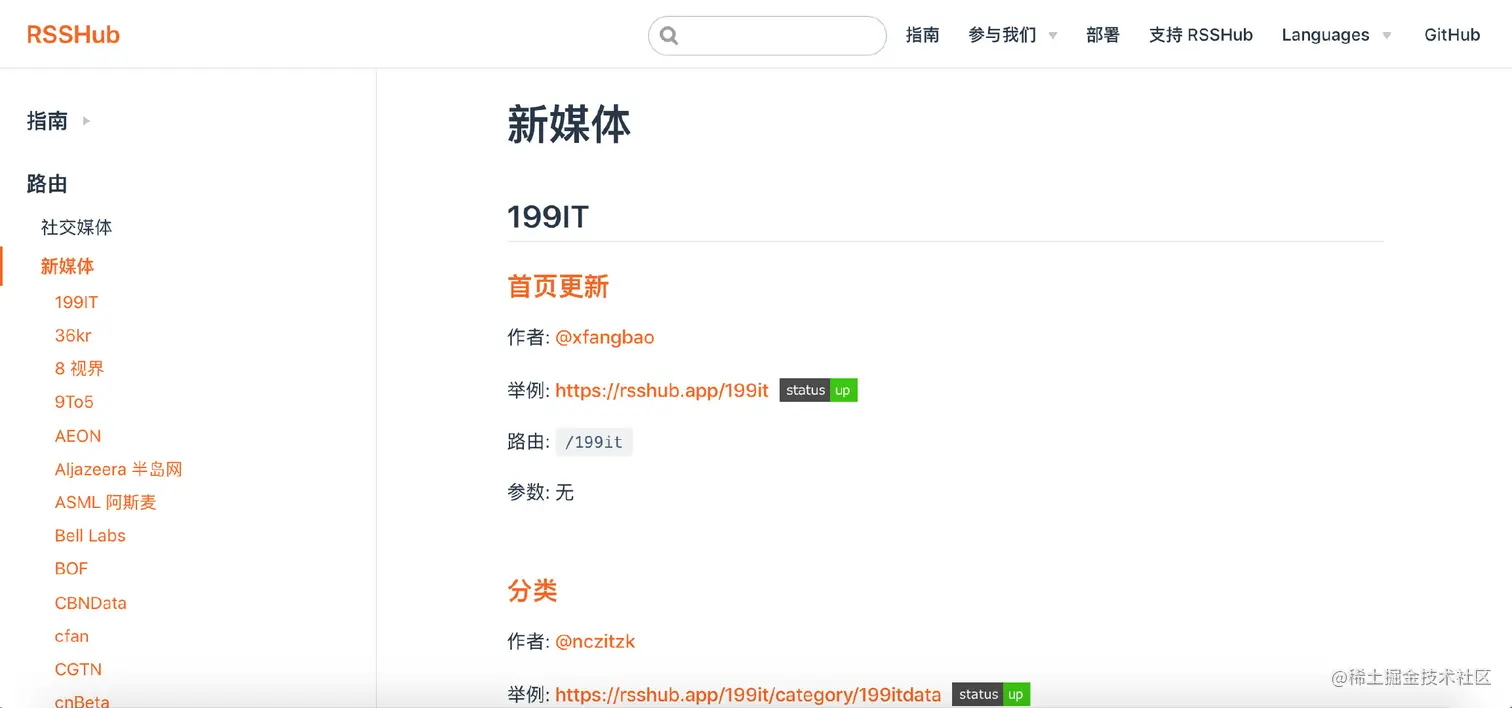
Task: Jump to AEON in the sidebar
Action: [78, 436]
